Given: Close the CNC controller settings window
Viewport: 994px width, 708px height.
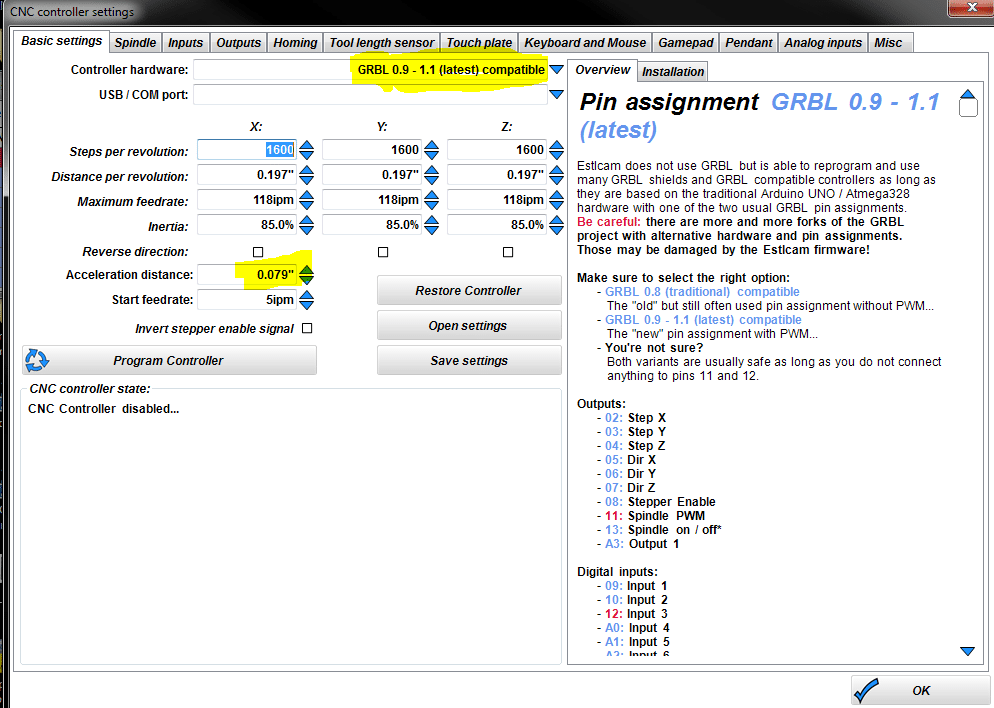Looking at the screenshot, I should point(971,8).
